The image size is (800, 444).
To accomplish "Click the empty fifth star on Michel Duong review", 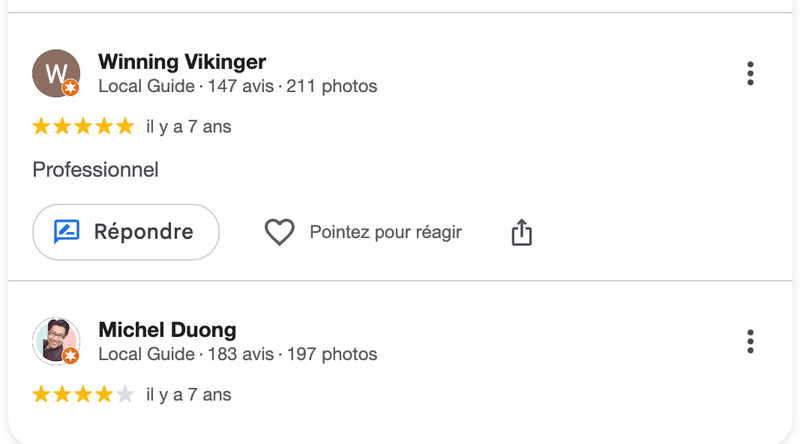I will pos(125,394).
